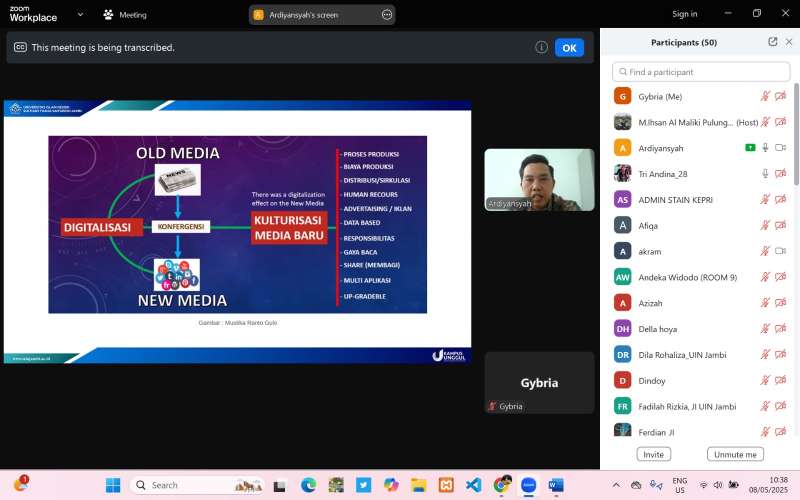This screenshot has width=800, height=500.
Task: Click Sign in at the top right
Action: tap(684, 14)
